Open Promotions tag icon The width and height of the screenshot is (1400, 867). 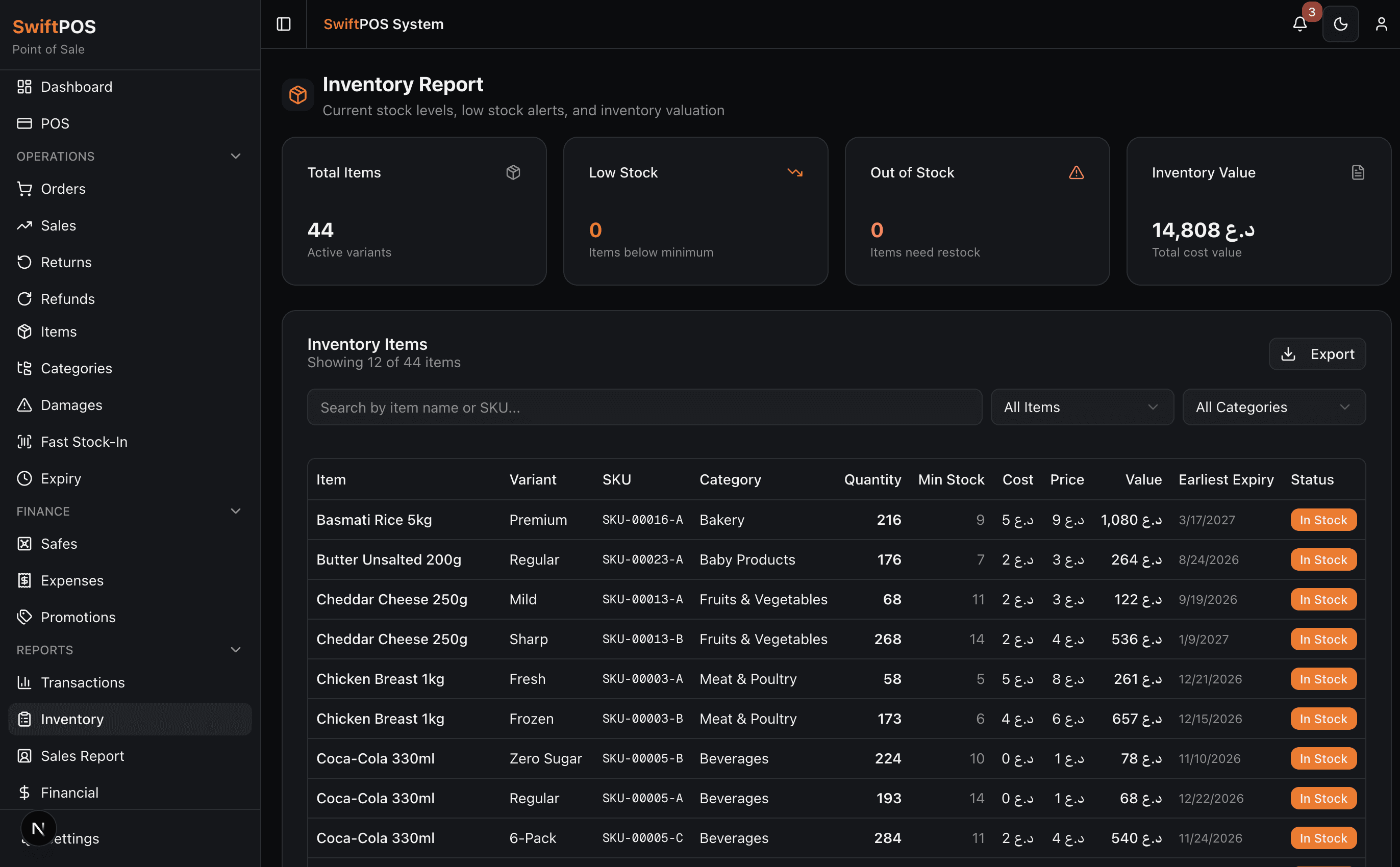(x=24, y=617)
